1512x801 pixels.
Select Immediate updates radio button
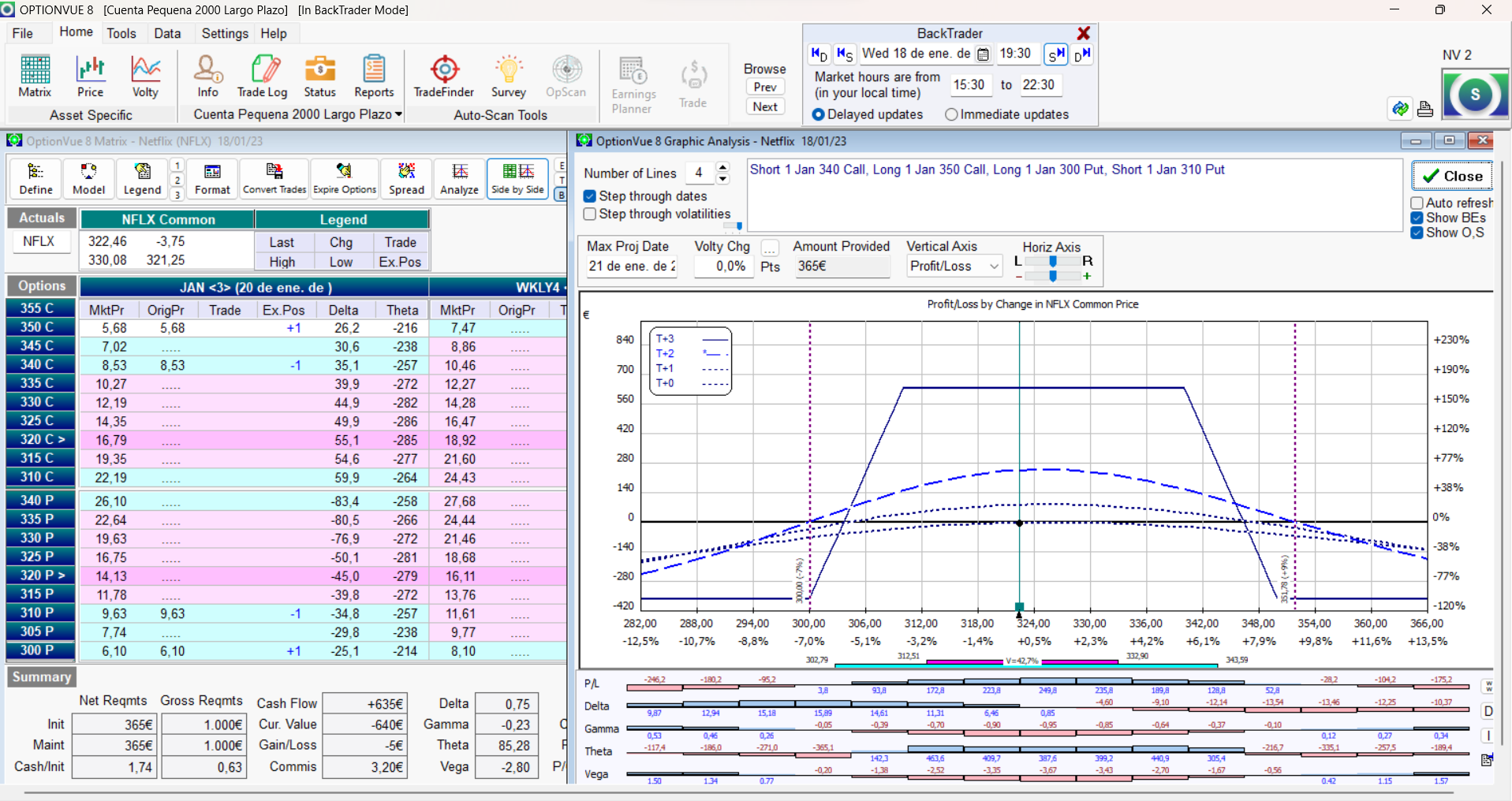click(951, 115)
